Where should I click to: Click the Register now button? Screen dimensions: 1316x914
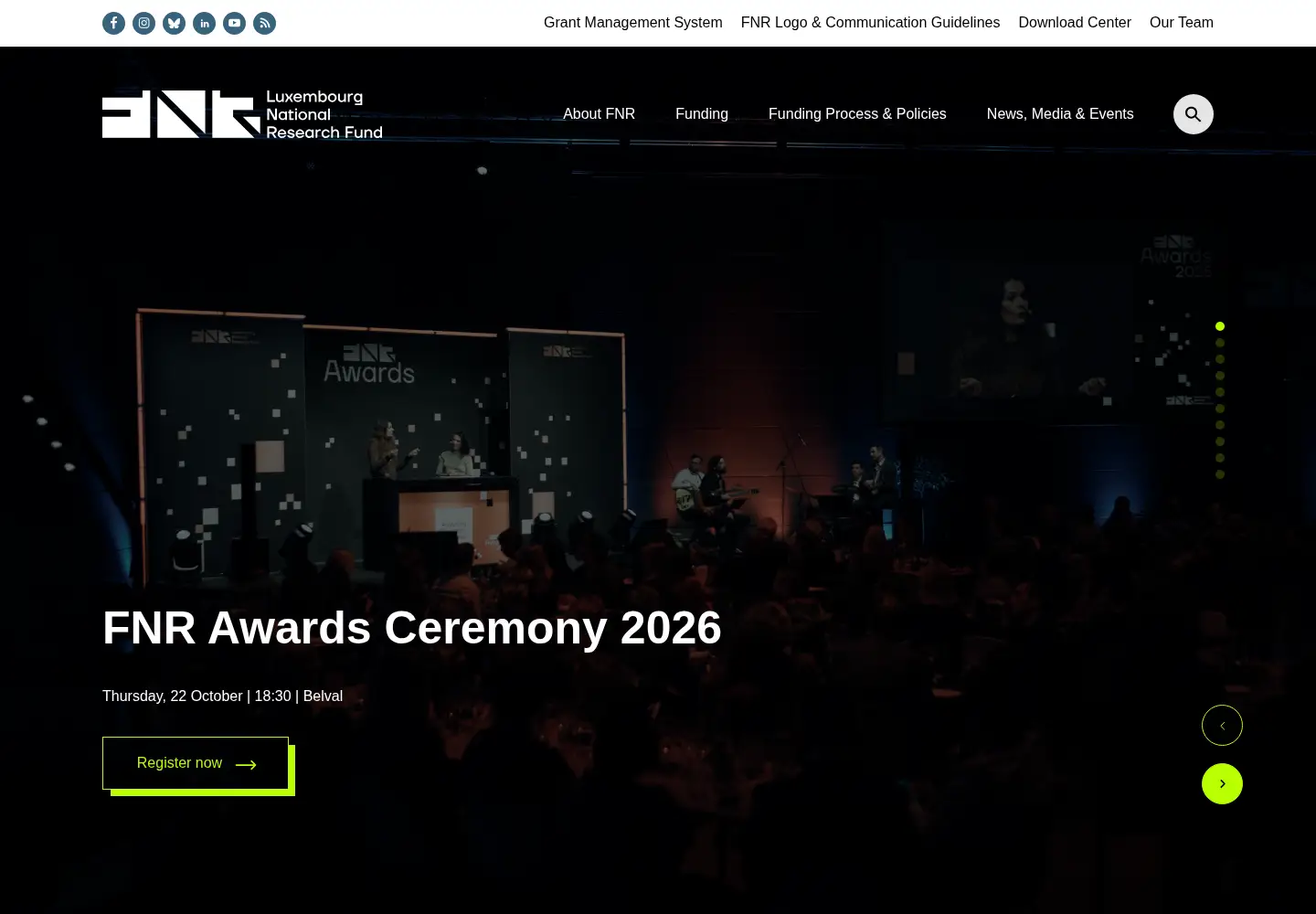(x=196, y=763)
